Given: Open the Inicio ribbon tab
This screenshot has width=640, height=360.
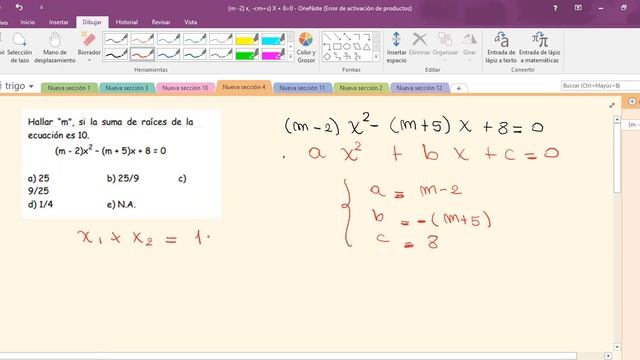Looking at the screenshot, I should click(28, 22).
